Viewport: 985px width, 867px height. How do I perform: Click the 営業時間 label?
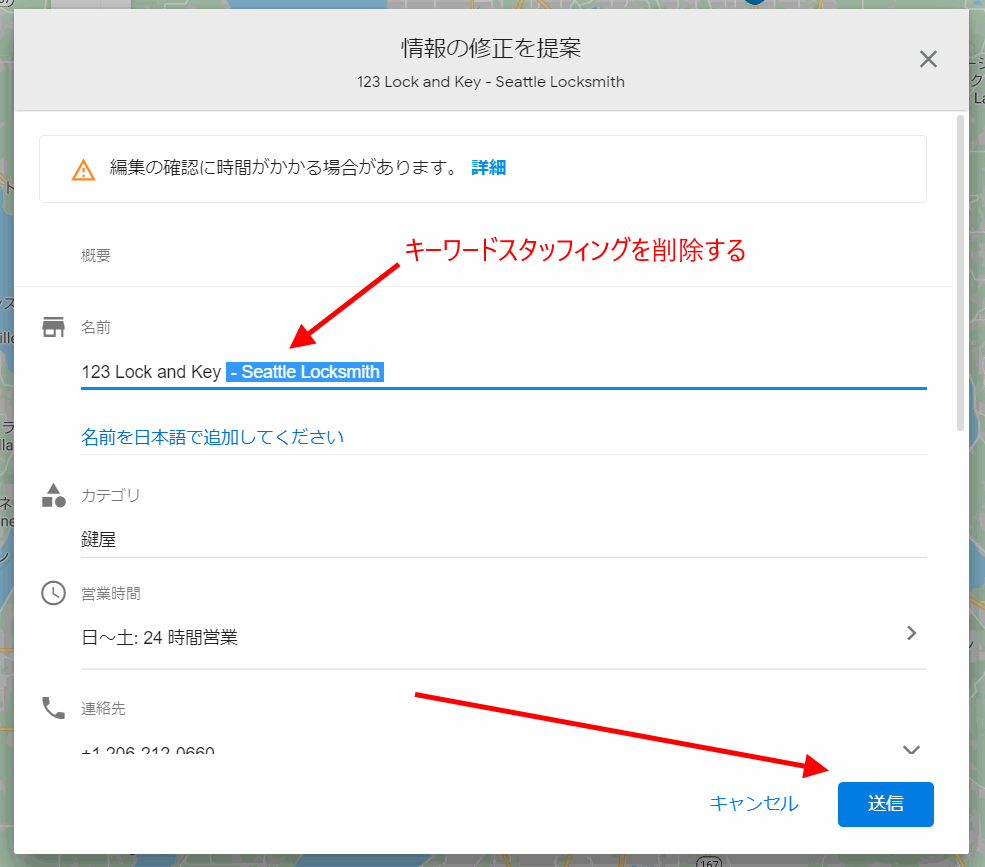pyautogui.click(x=111, y=594)
